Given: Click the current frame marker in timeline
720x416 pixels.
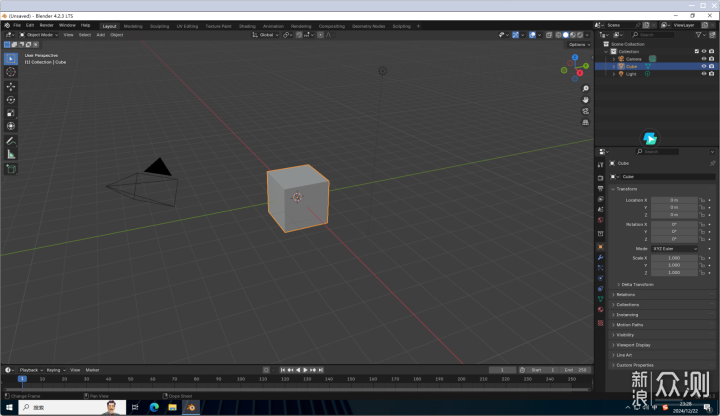Looking at the screenshot, I should (x=22, y=379).
